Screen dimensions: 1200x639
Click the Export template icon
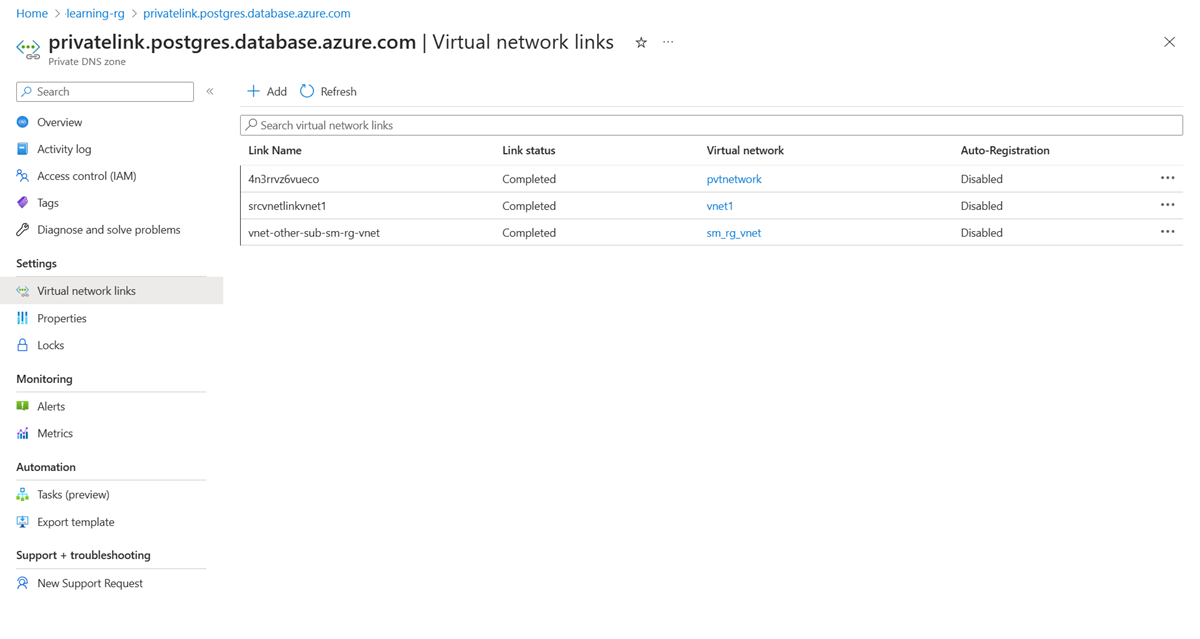pyautogui.click(x=23, y=522)
